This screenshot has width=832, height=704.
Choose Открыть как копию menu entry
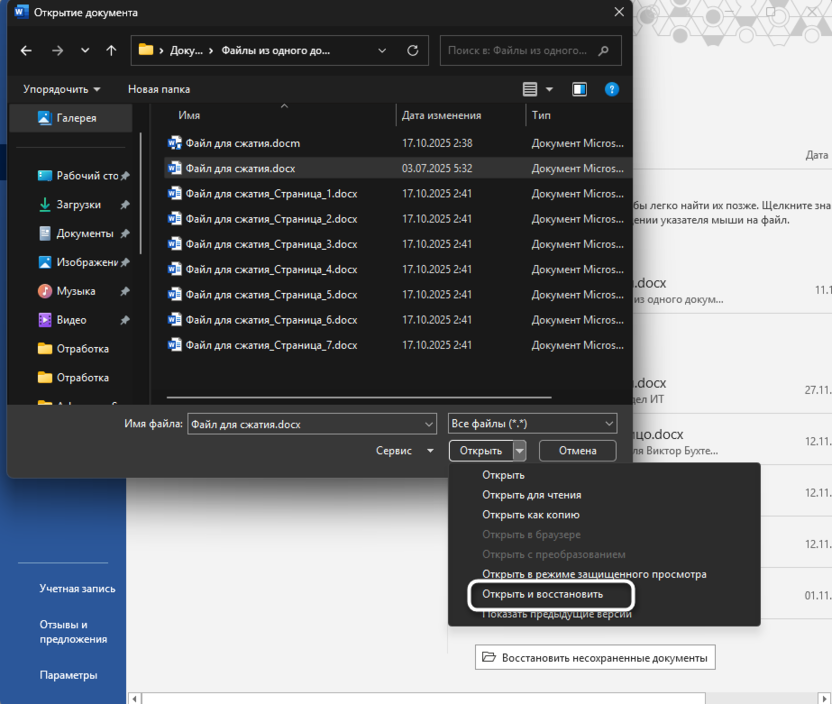[x=530, y=515]
